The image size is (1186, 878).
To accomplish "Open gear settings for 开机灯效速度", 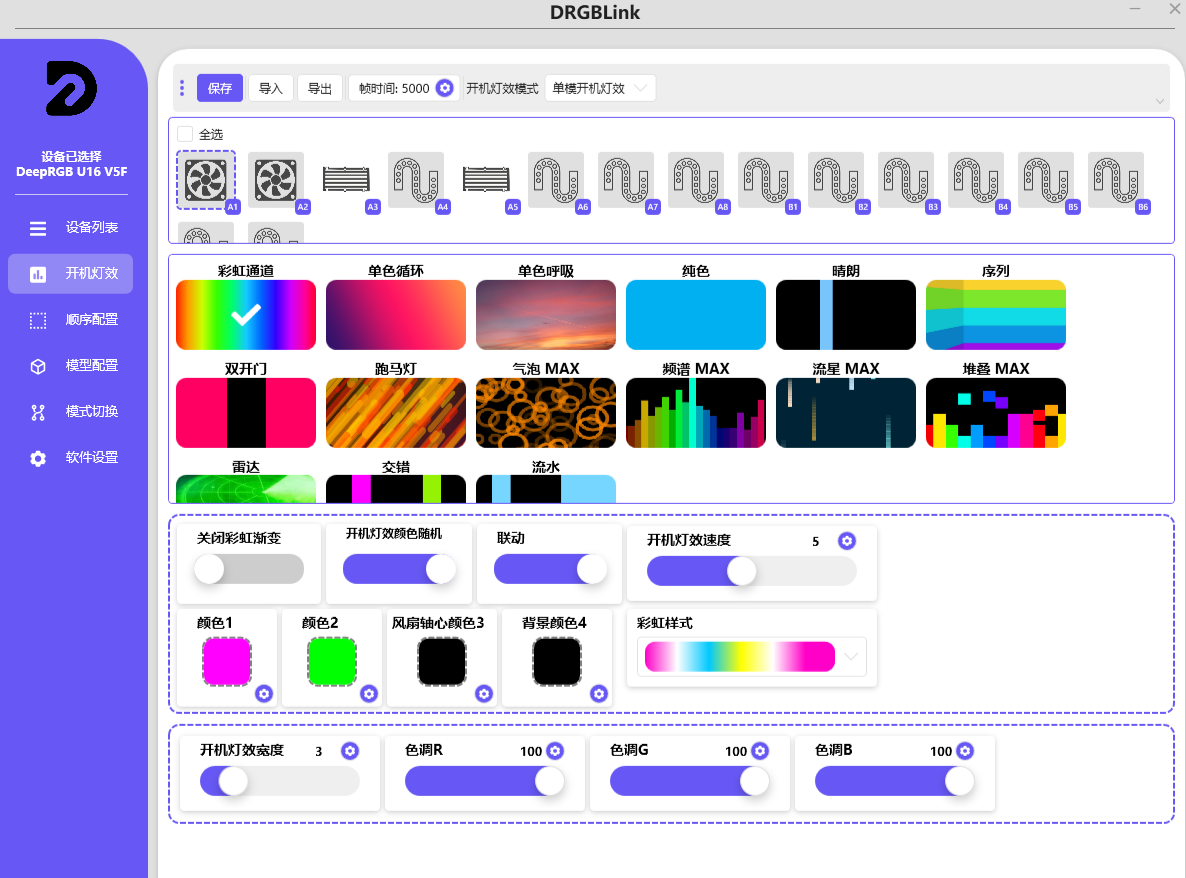I will (x=846, y=541).
